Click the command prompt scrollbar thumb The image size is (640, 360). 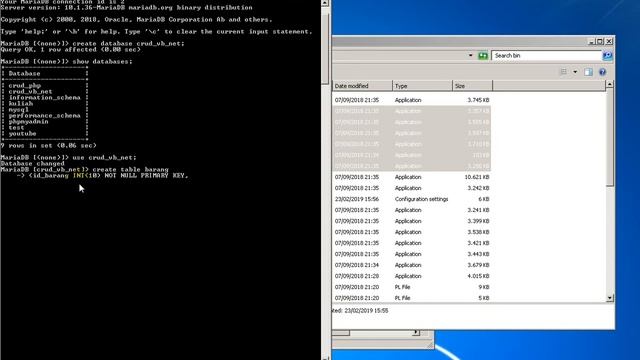click(x=325, y=48)
